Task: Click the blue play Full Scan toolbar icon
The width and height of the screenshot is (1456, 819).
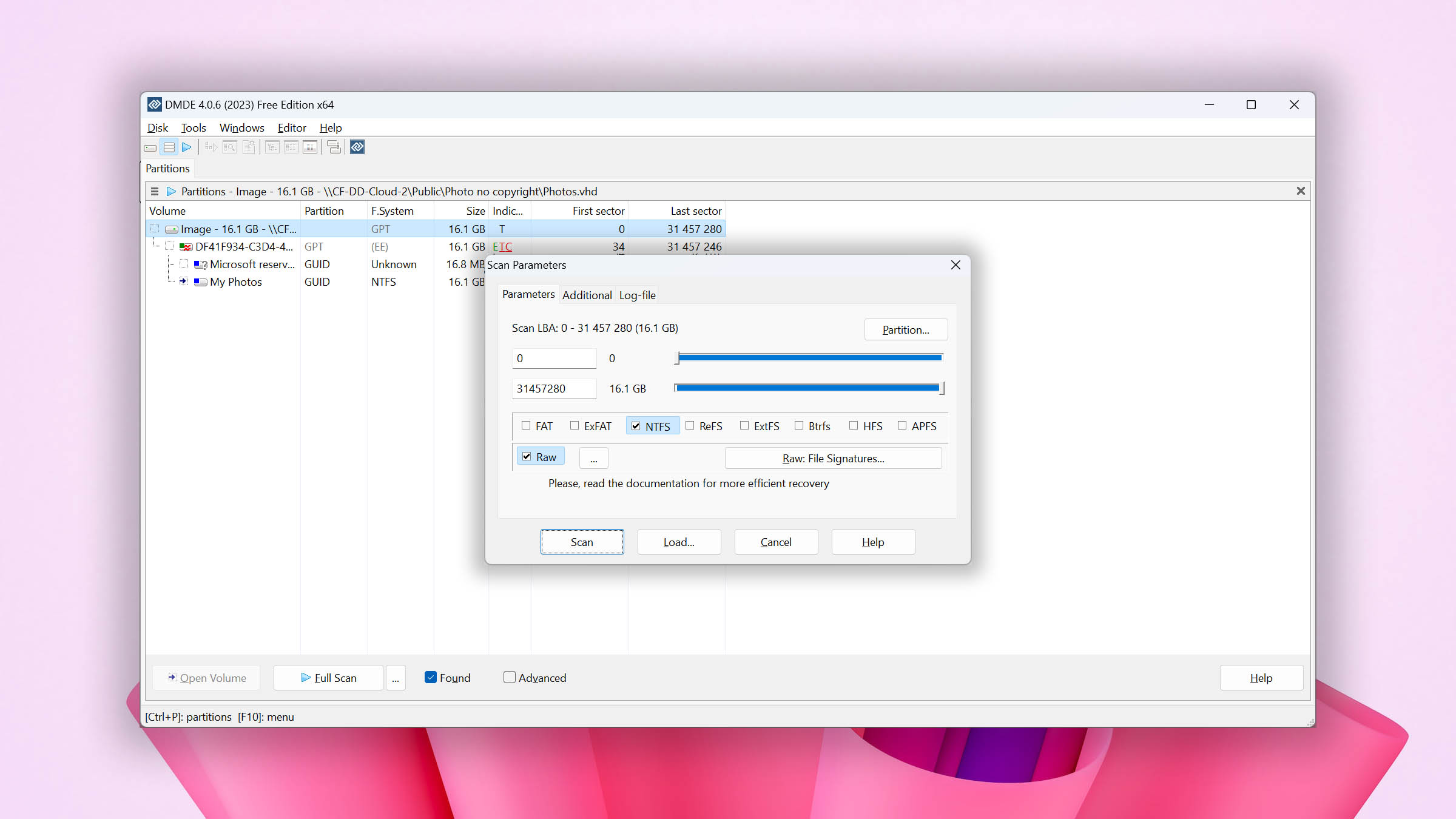Action: pos(187,147)
